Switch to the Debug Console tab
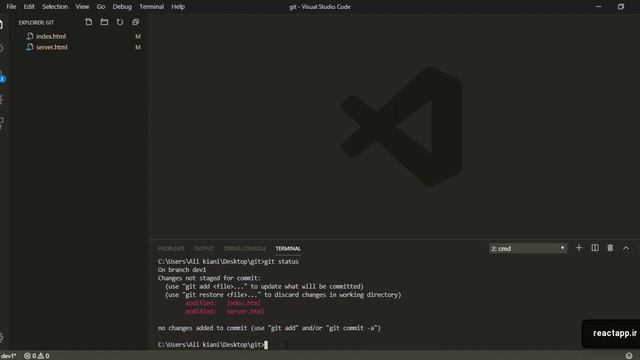 245,249
